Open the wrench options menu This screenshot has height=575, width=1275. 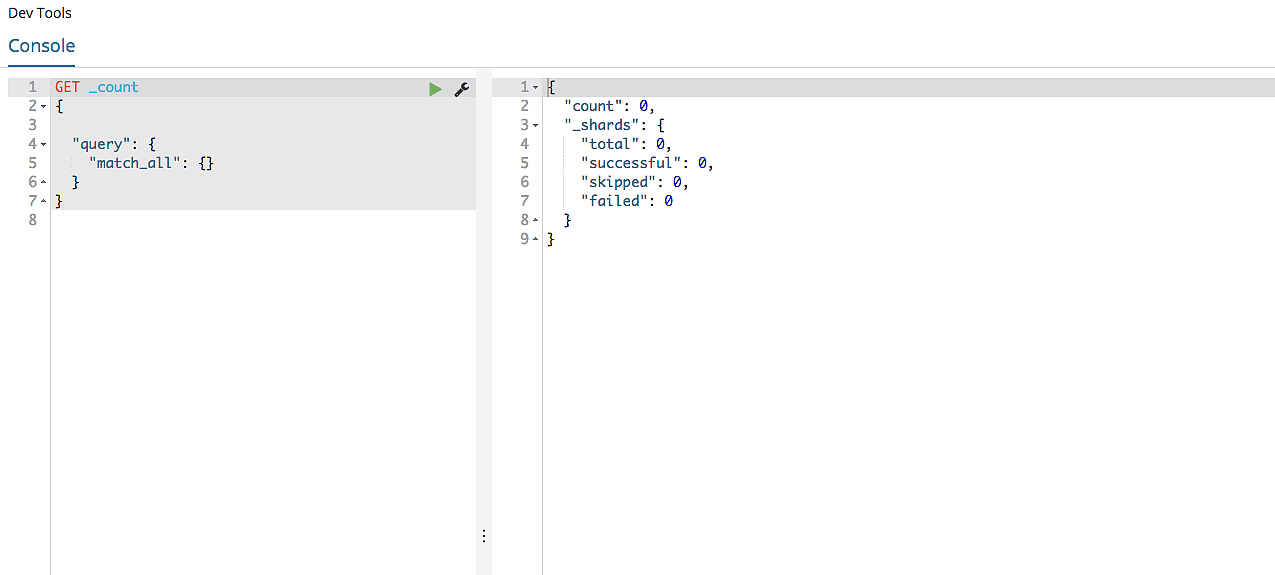pyautogui.click(x=461, y=89)
